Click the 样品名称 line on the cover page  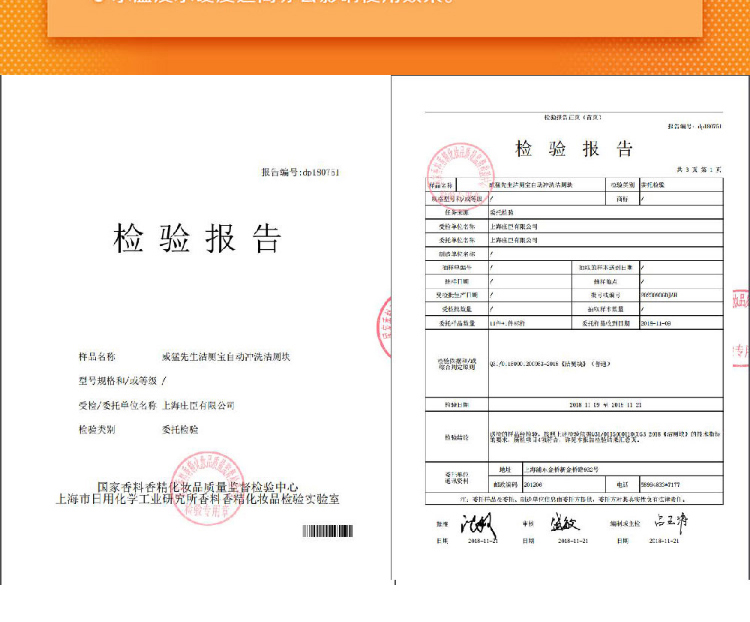pos(184,356)
